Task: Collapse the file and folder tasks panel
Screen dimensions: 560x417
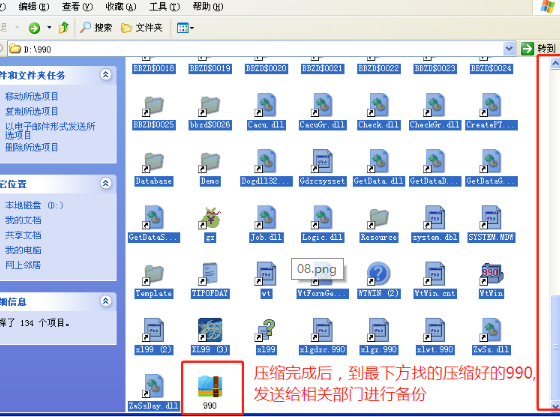Action: (106, 75)
